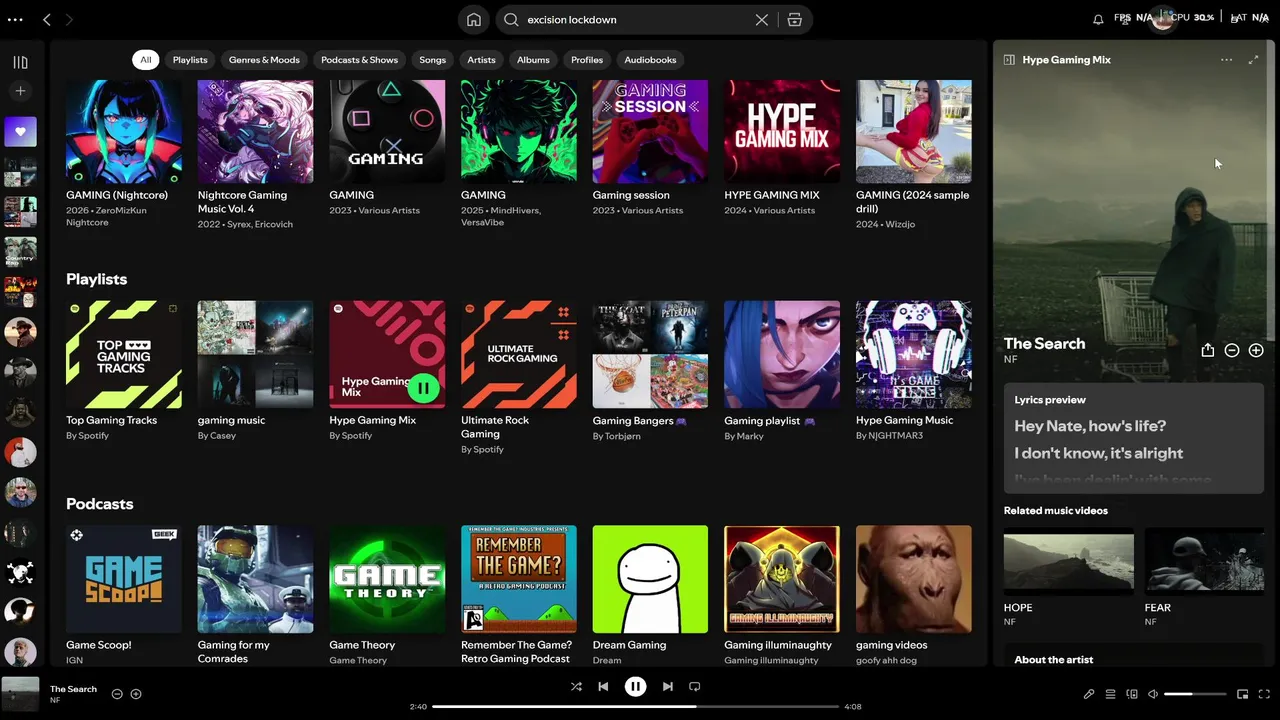Filter results by Audiobooks
The image size is (1280, 720).
651,60
